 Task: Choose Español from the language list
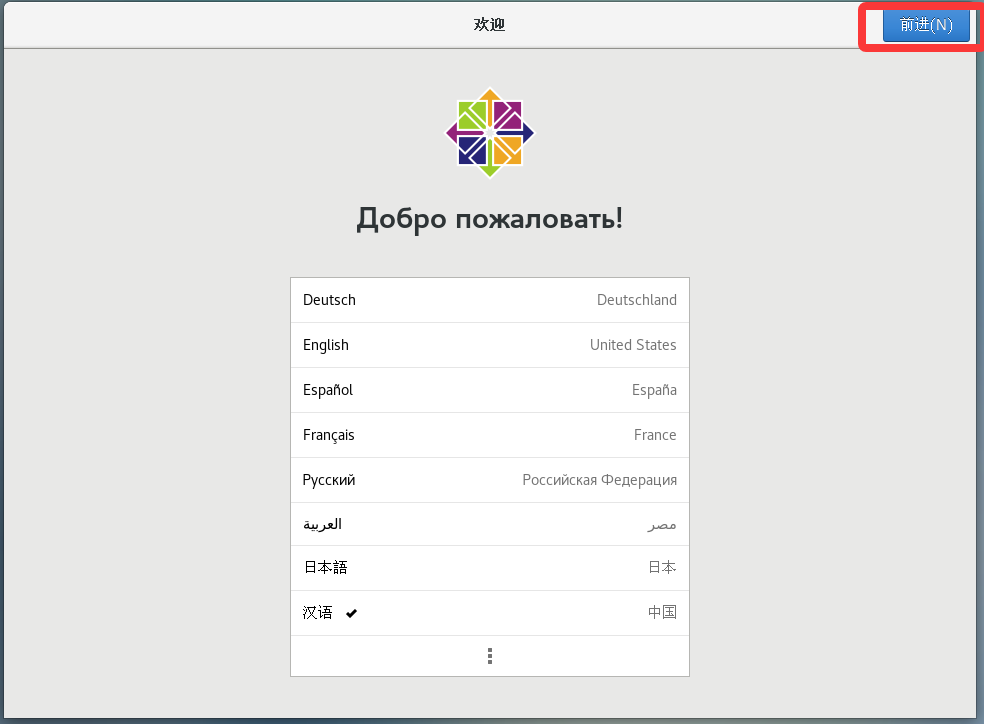(x=489, y=390)
